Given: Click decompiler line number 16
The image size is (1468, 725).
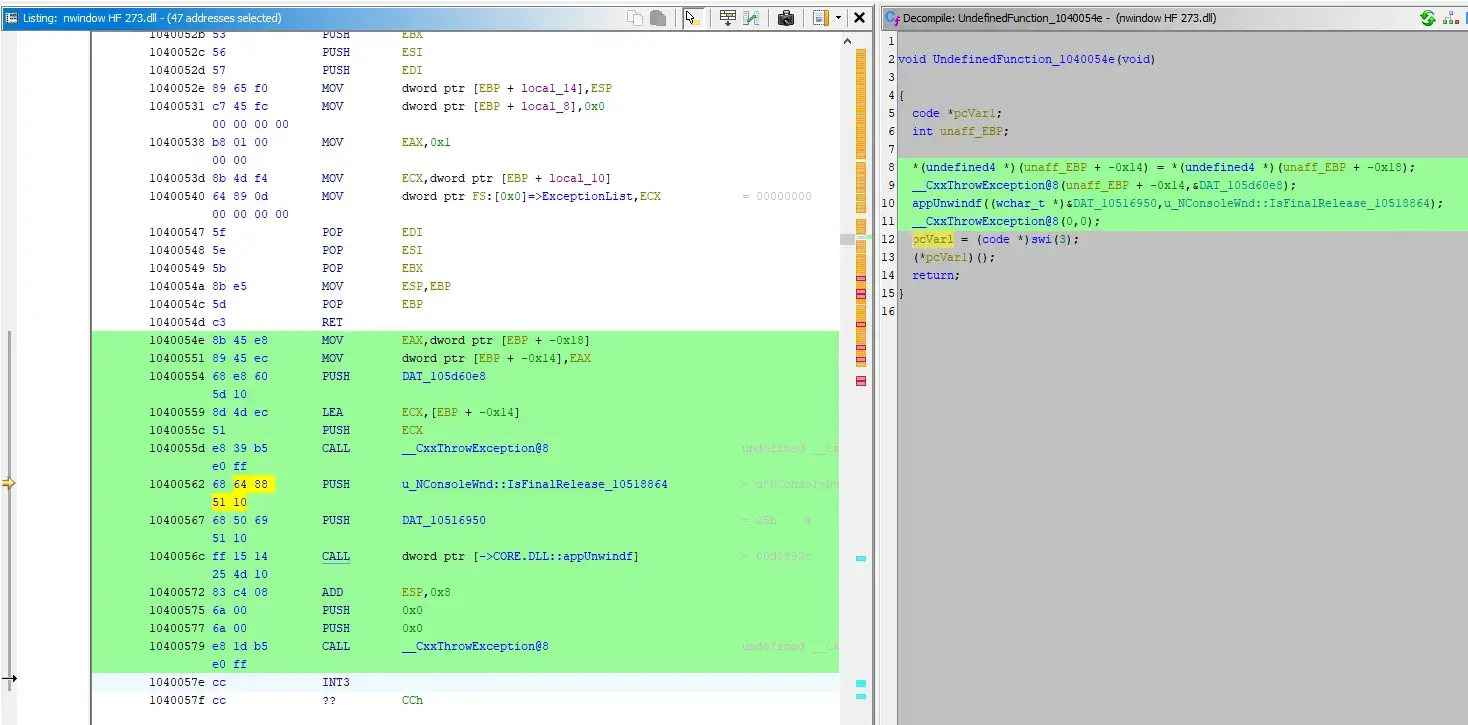Looking at the screenshot, I should [890, 311].
